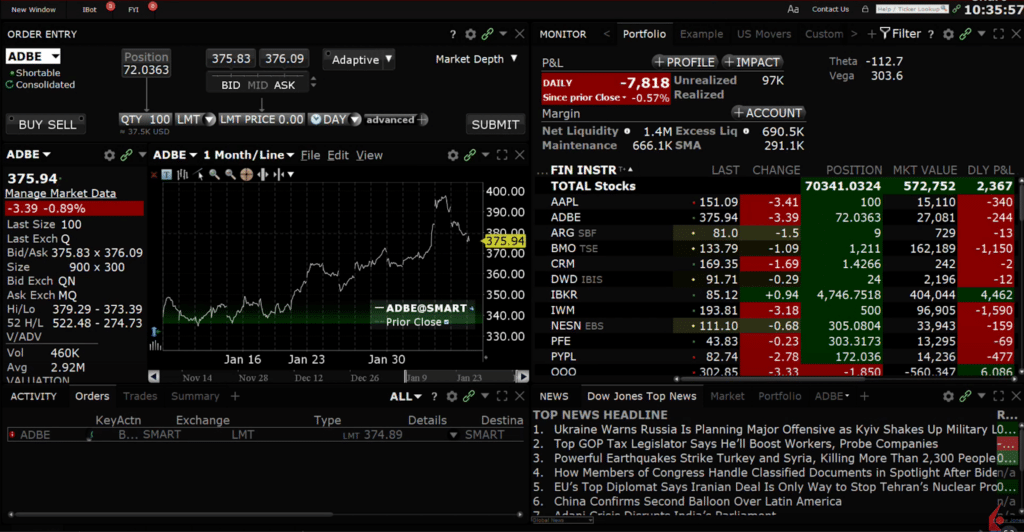Click the ACCOUNT button
This screenshot has width=1024, height=532.
767,113
